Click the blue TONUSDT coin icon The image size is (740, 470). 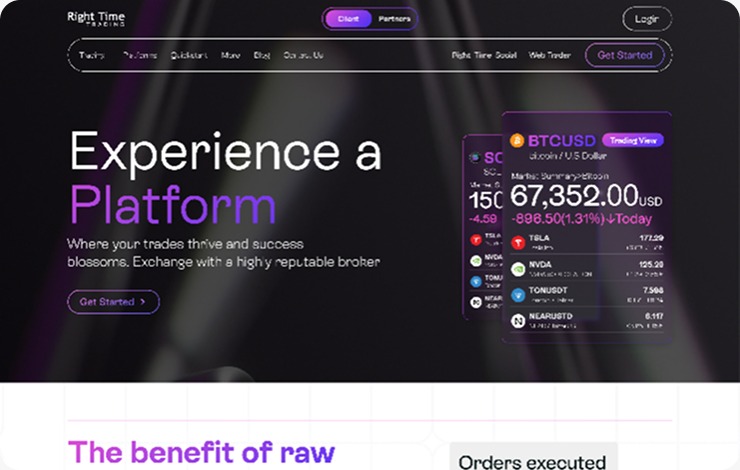click(518, 295)
